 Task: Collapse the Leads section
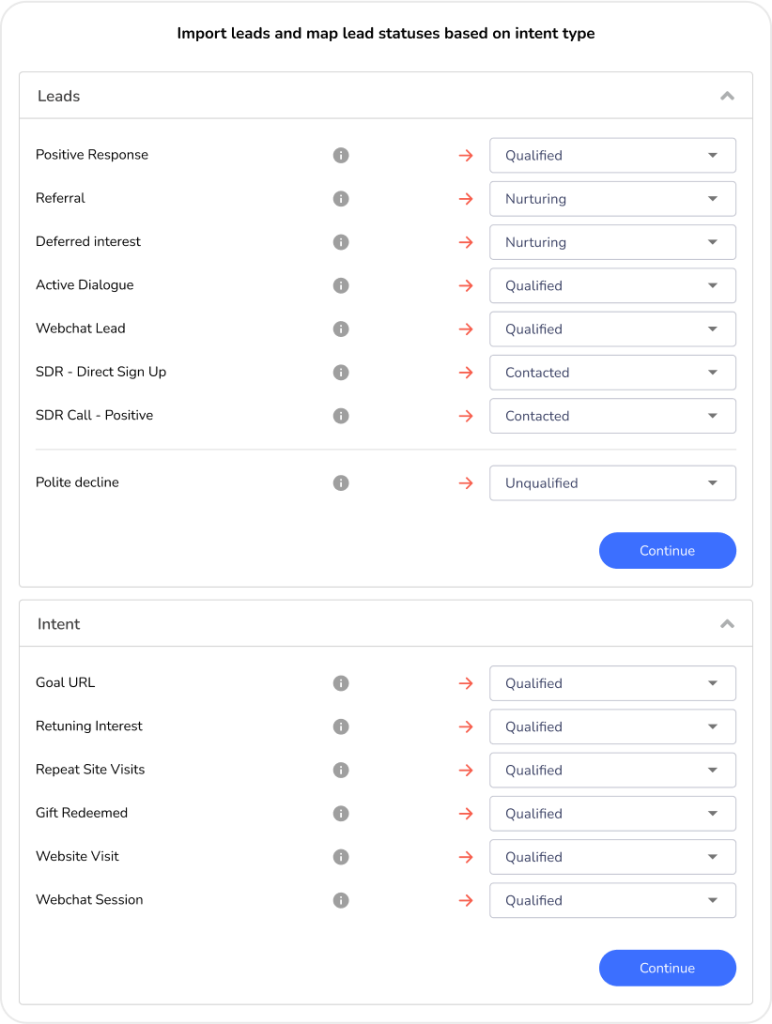coord(727,96)
